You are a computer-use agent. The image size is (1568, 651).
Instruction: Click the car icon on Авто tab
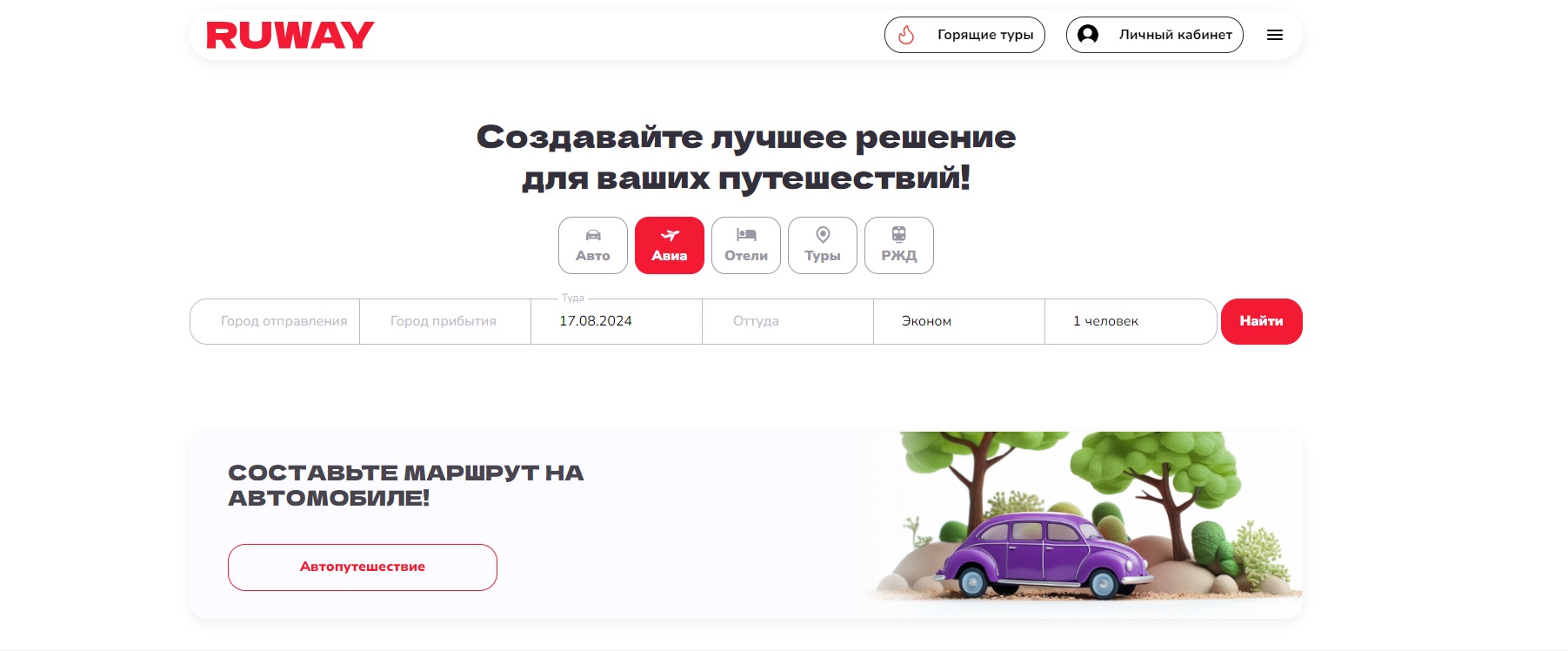click(593, 235)
